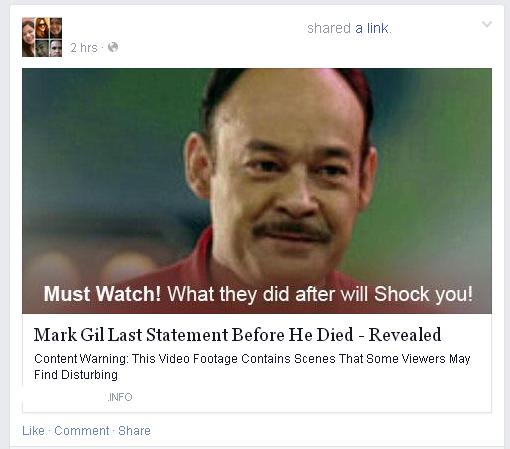Click "Find Disturbing" description line
The image size is (510, 449).
tap(76, 375)
